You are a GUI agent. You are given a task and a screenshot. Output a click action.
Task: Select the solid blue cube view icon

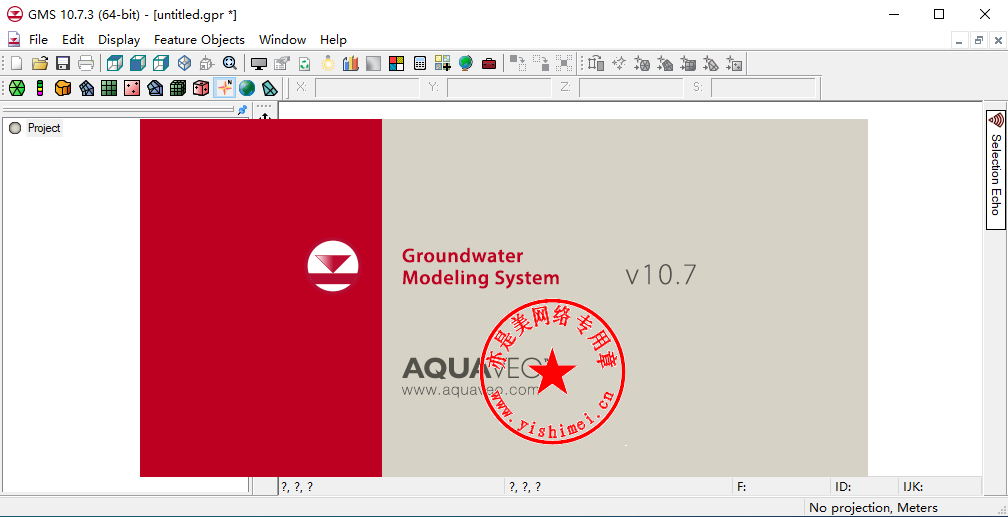(x=138, y=63)
